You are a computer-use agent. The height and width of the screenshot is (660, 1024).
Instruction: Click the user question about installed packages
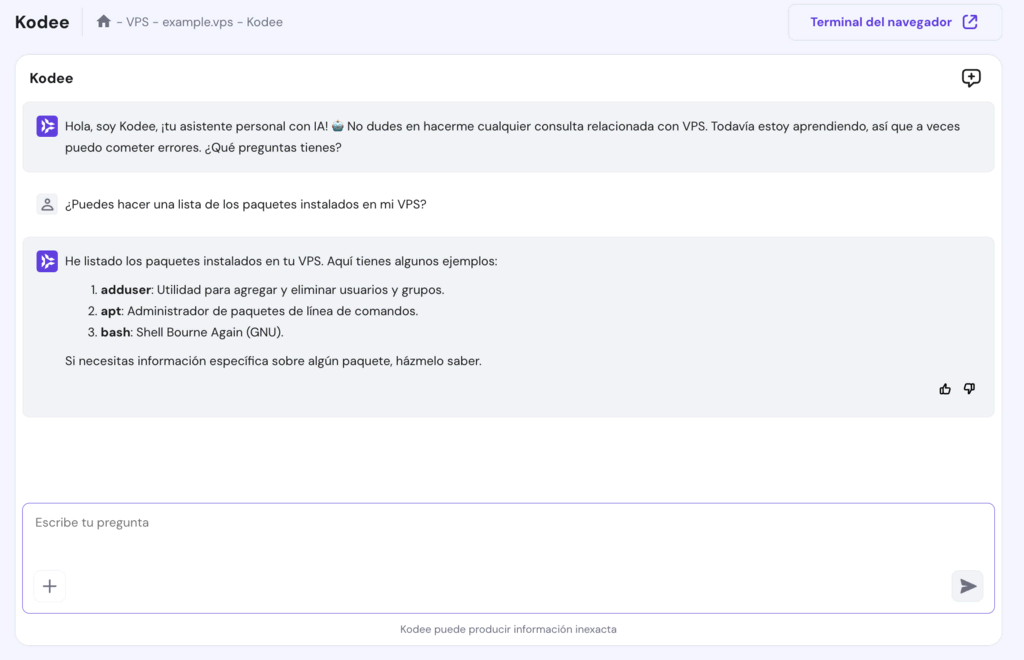pos(245,205)
